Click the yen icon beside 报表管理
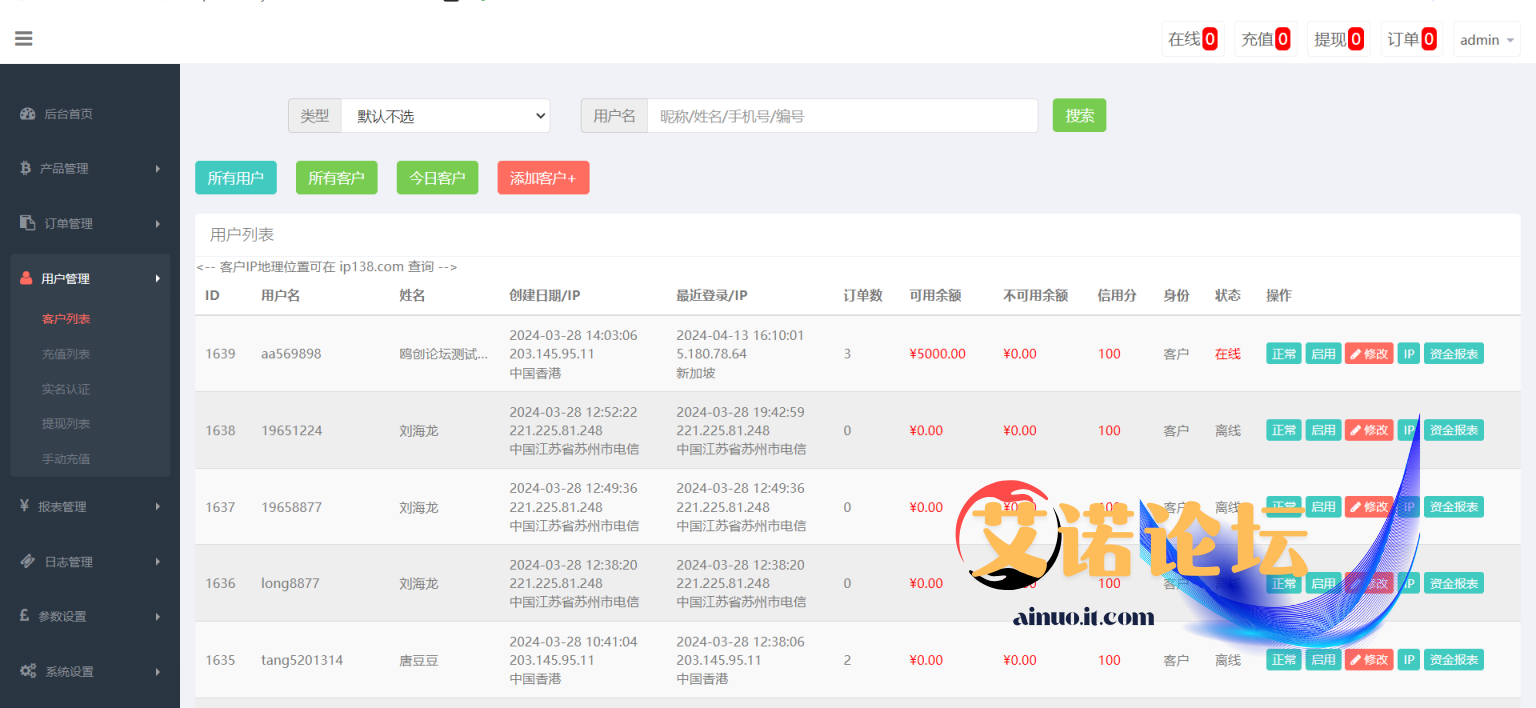 click(x=24, y=506)
